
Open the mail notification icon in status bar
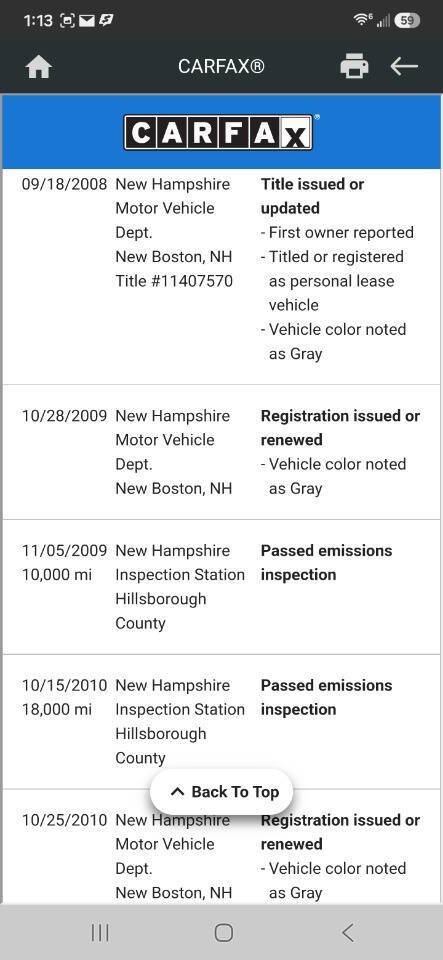pyautogui.click(x=87, y=21)
